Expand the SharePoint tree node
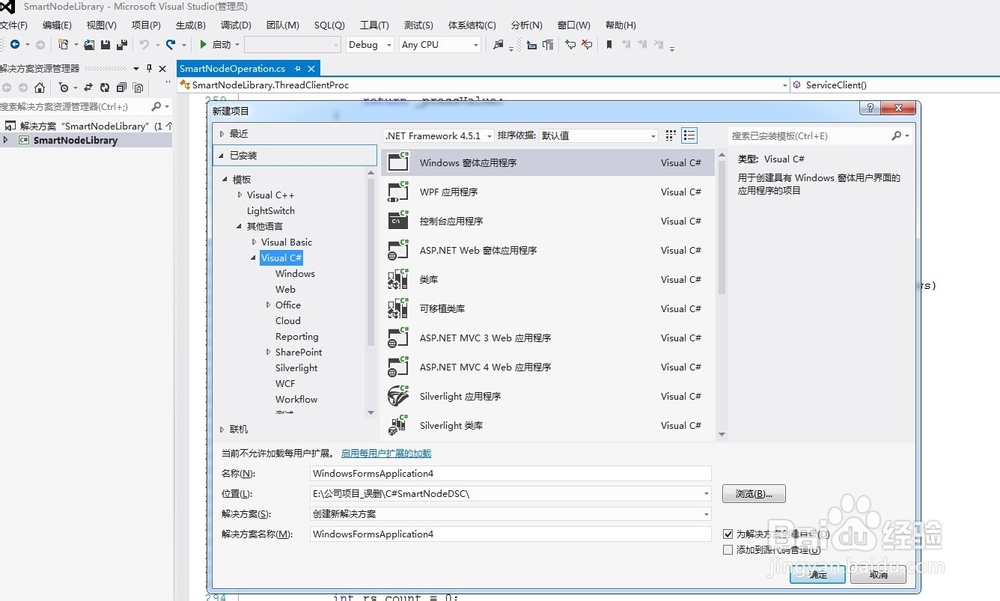 (268, 352)
